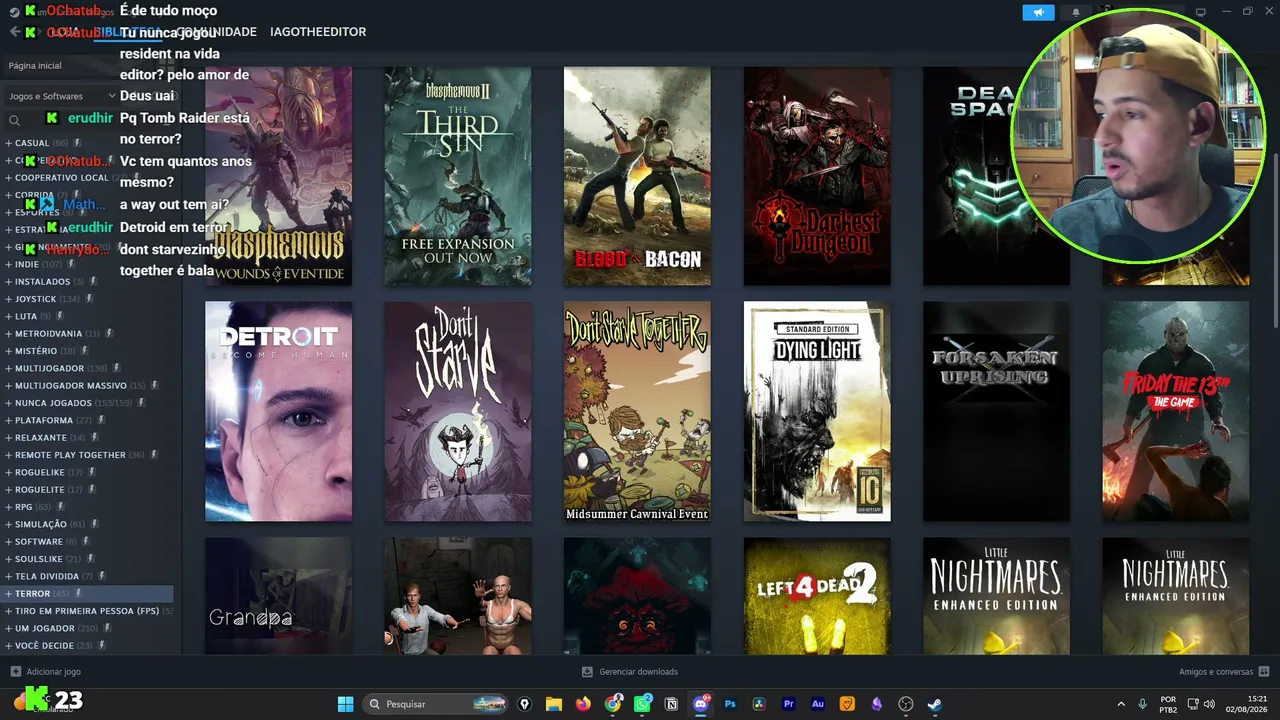Expand the LUTA collection
The height and width of the screenshot is (720, 1280).
[8, 316]
